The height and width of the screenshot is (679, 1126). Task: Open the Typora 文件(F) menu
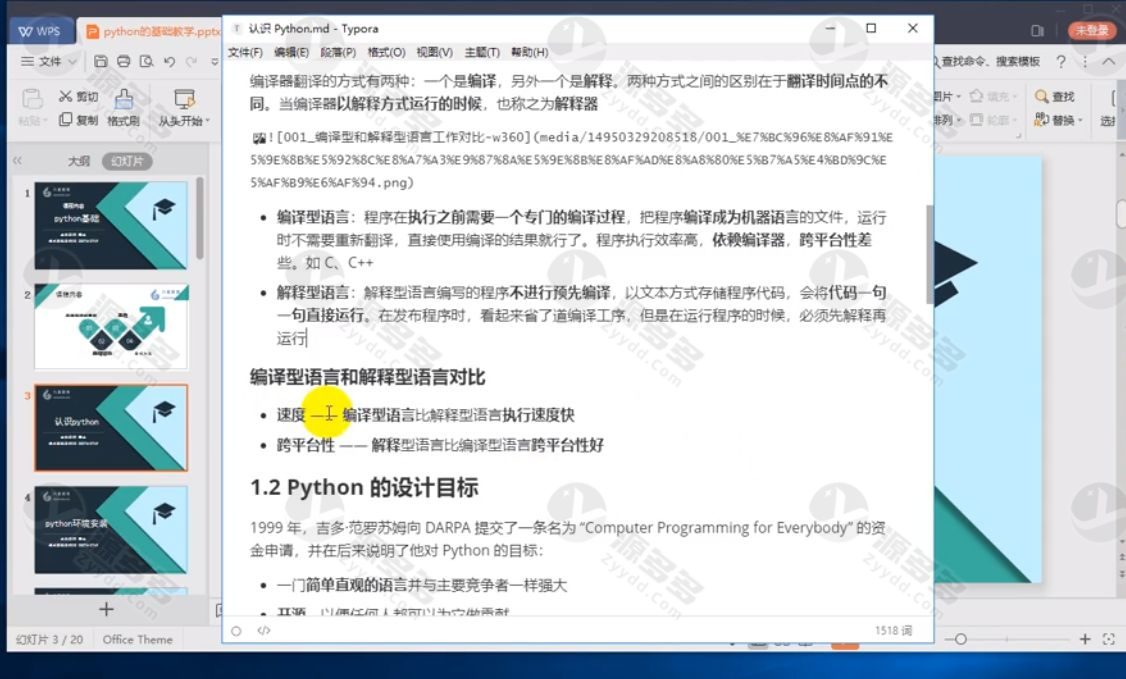pyautogui.click(x=245, y=52)
